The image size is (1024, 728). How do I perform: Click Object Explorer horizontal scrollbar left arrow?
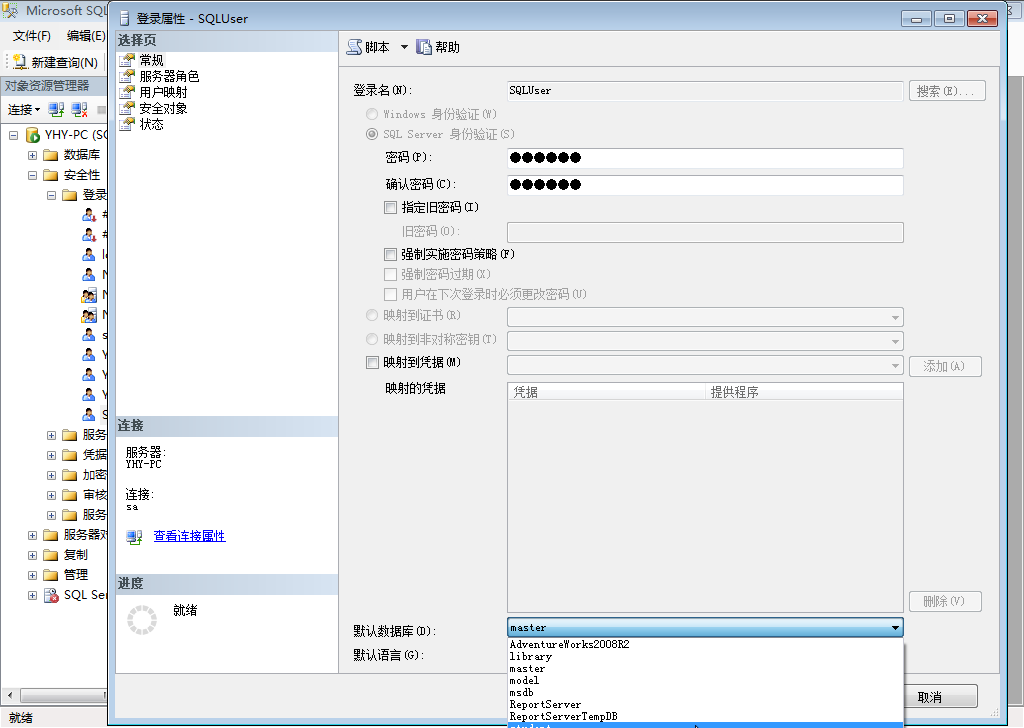point(9,695)
